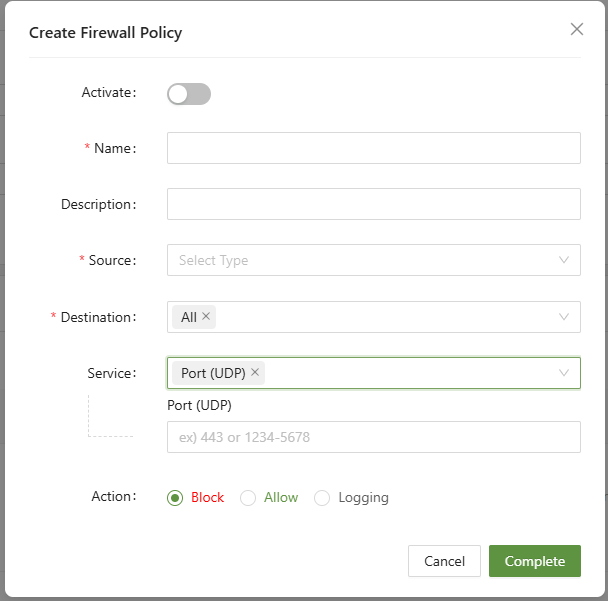Remove the Port (UDP) service tag

tap(255, 372)
